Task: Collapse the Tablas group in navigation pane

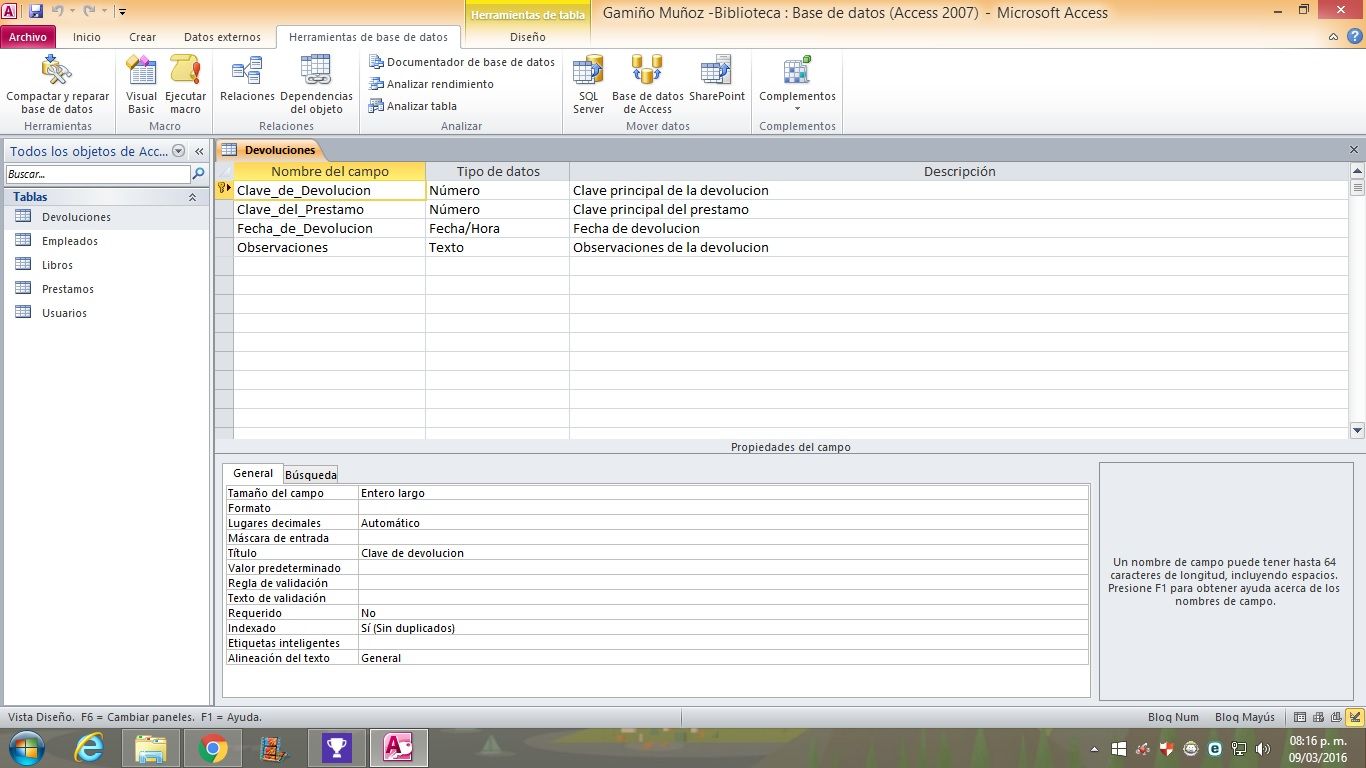Action: pos(192,198)
